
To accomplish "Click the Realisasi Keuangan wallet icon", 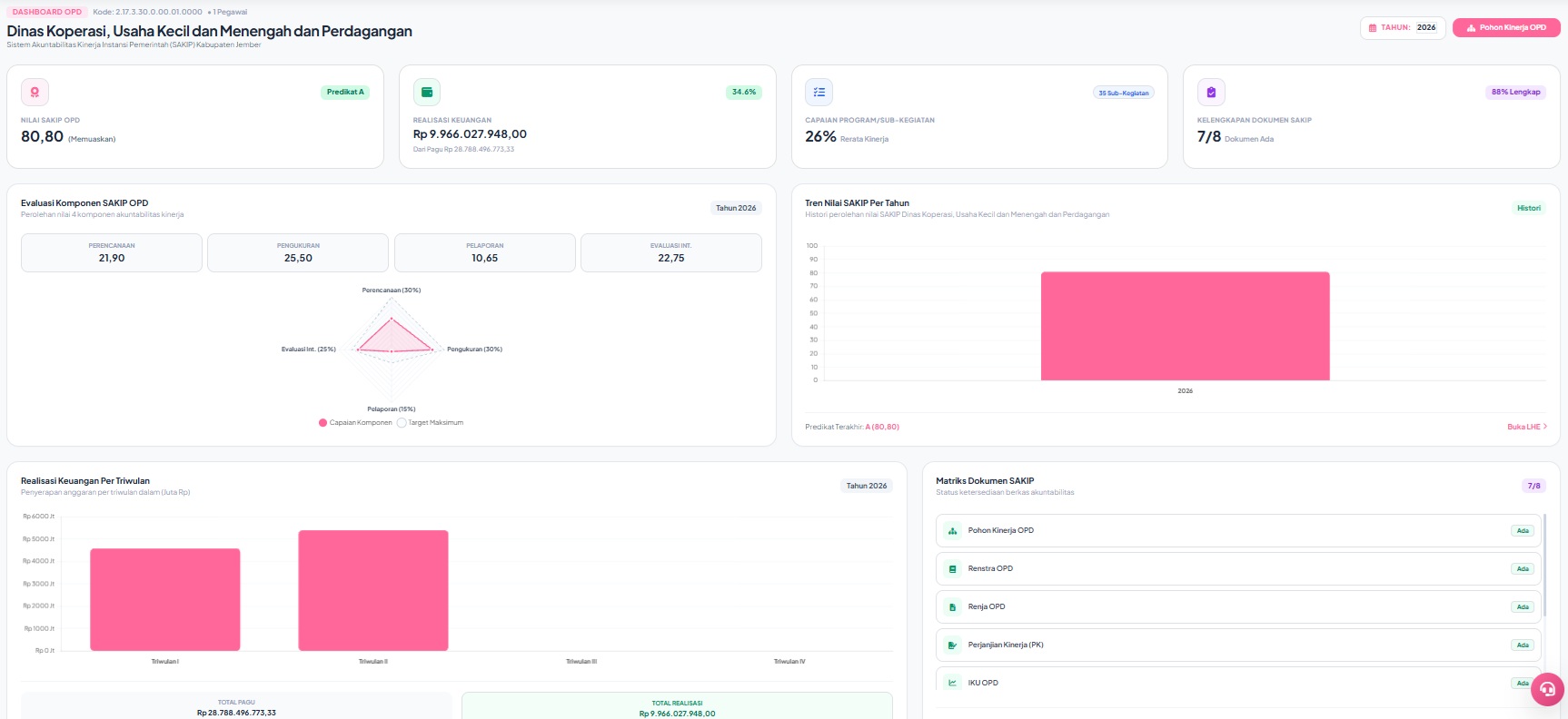I will click(427, 92).
